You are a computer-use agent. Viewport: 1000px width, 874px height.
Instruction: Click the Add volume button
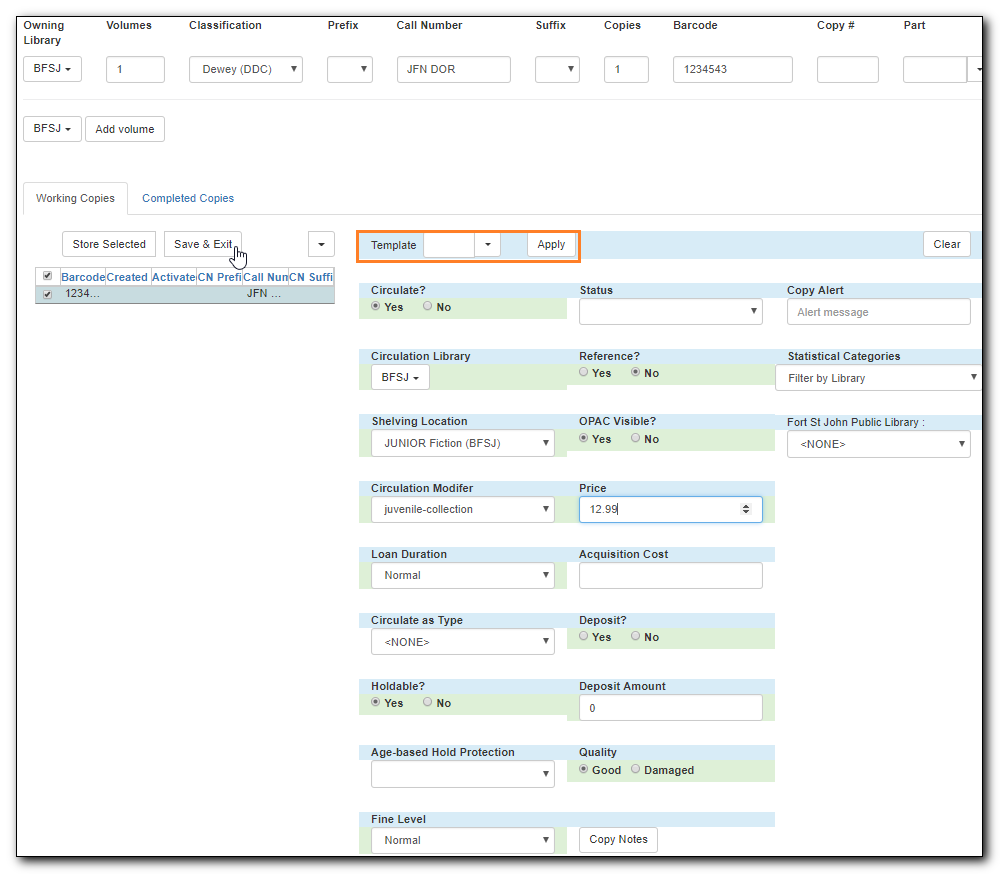pos(125,129)
